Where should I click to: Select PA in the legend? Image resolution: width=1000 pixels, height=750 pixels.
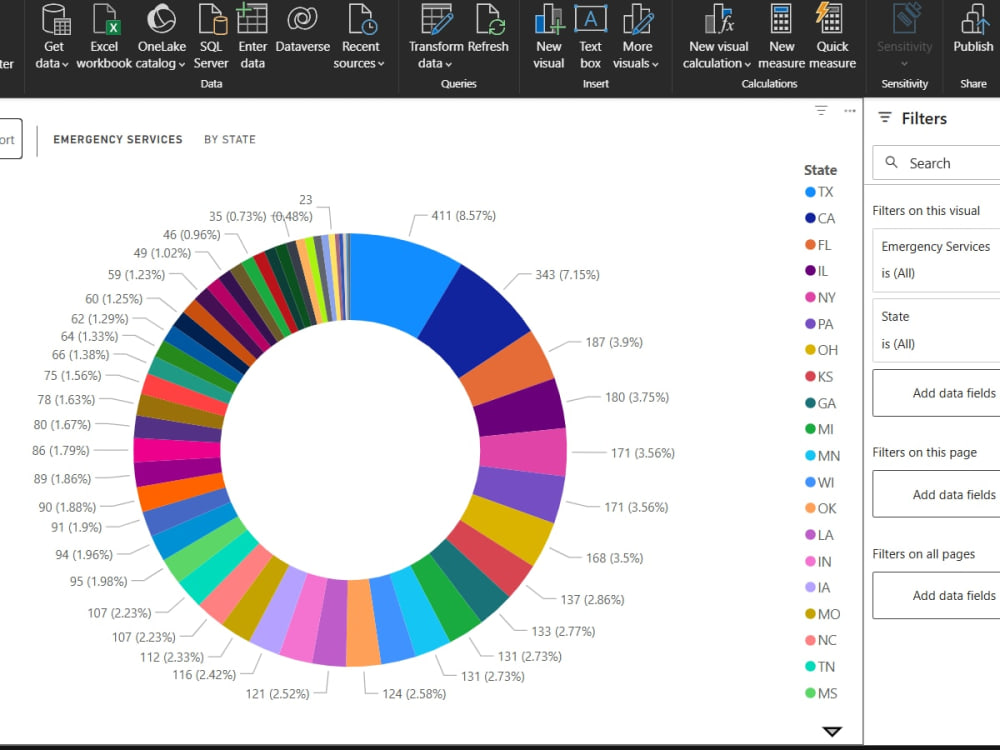pyautogui.click(x=820, y=324)
